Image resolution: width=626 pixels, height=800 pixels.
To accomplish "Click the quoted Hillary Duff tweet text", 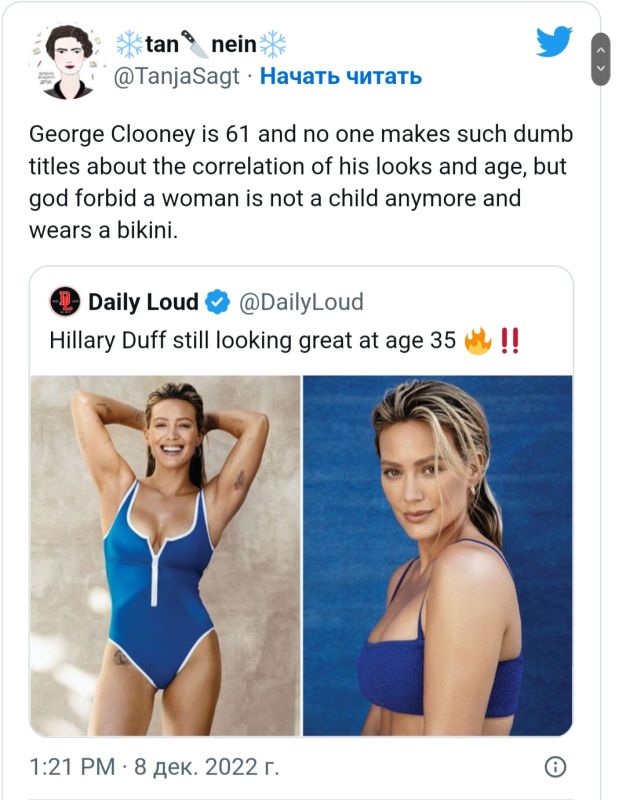I will [284, 341].
